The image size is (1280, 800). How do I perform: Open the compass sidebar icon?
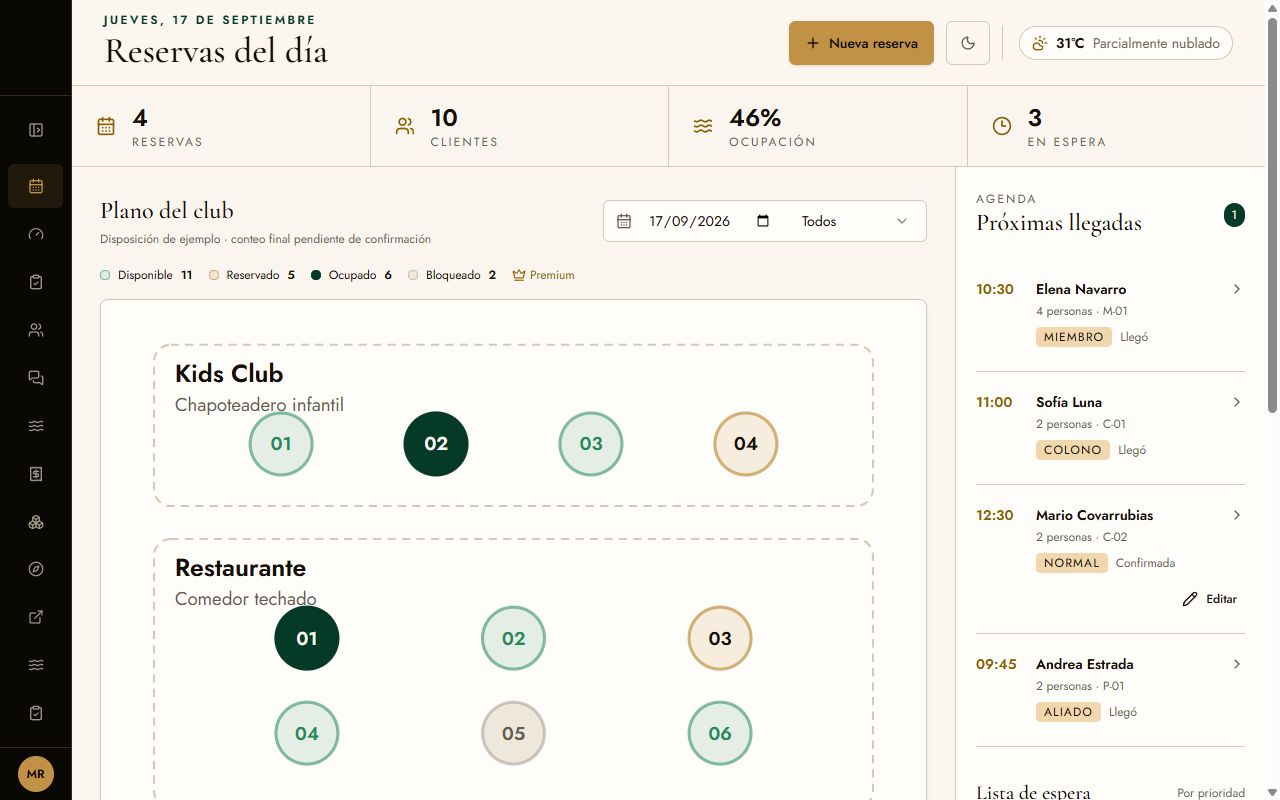point(36,569)
